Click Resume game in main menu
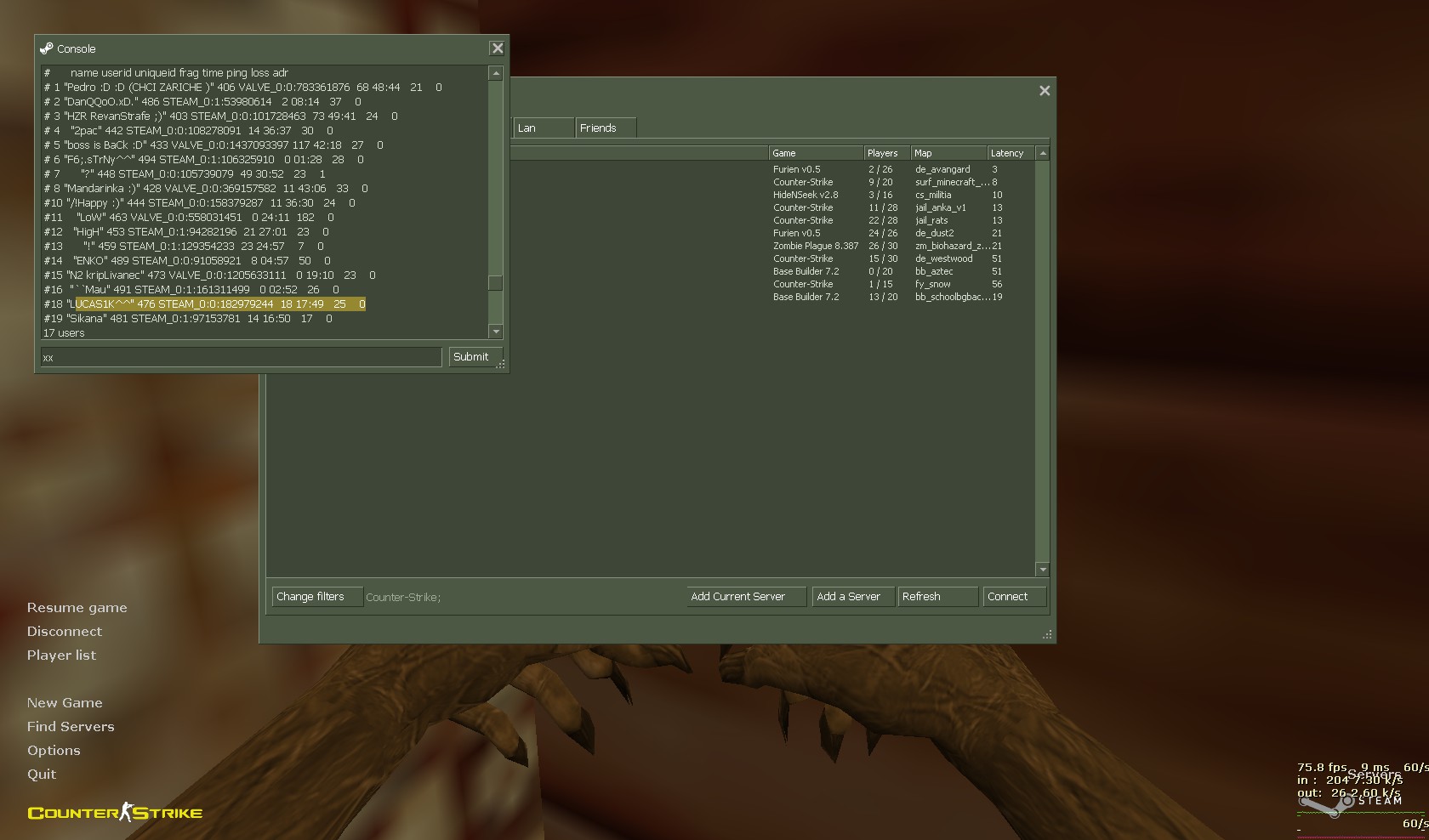Viewport: 1429px width, 840px height. click(77, 608)
